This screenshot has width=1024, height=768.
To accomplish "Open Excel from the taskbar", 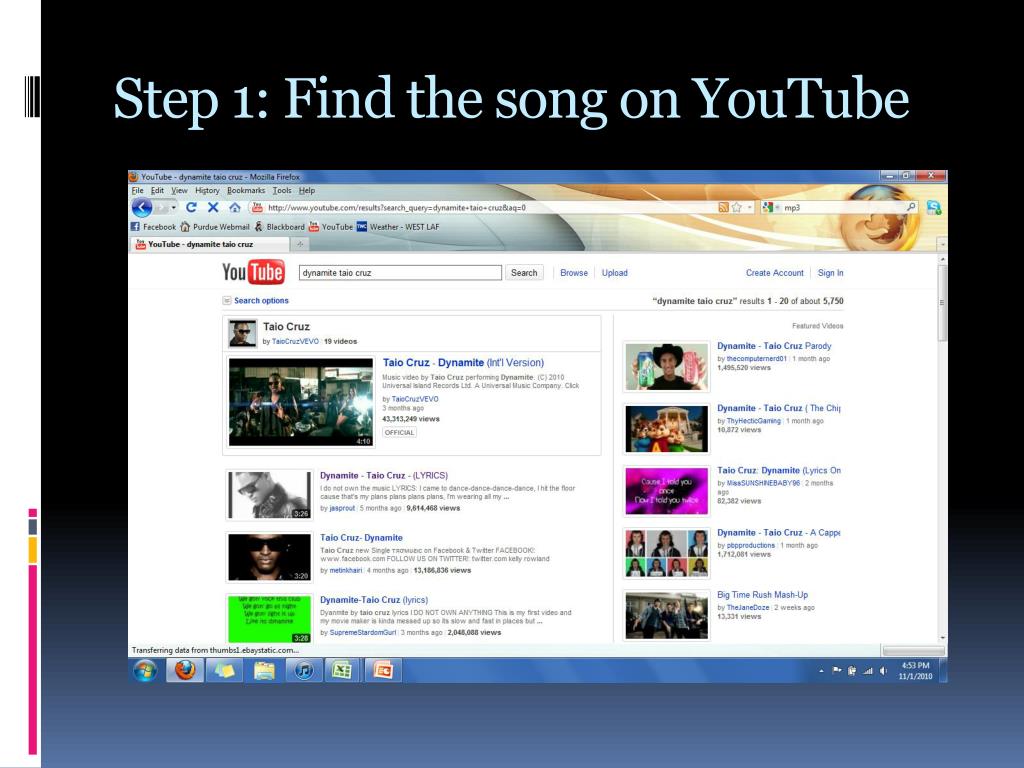I will pos(343,670).
